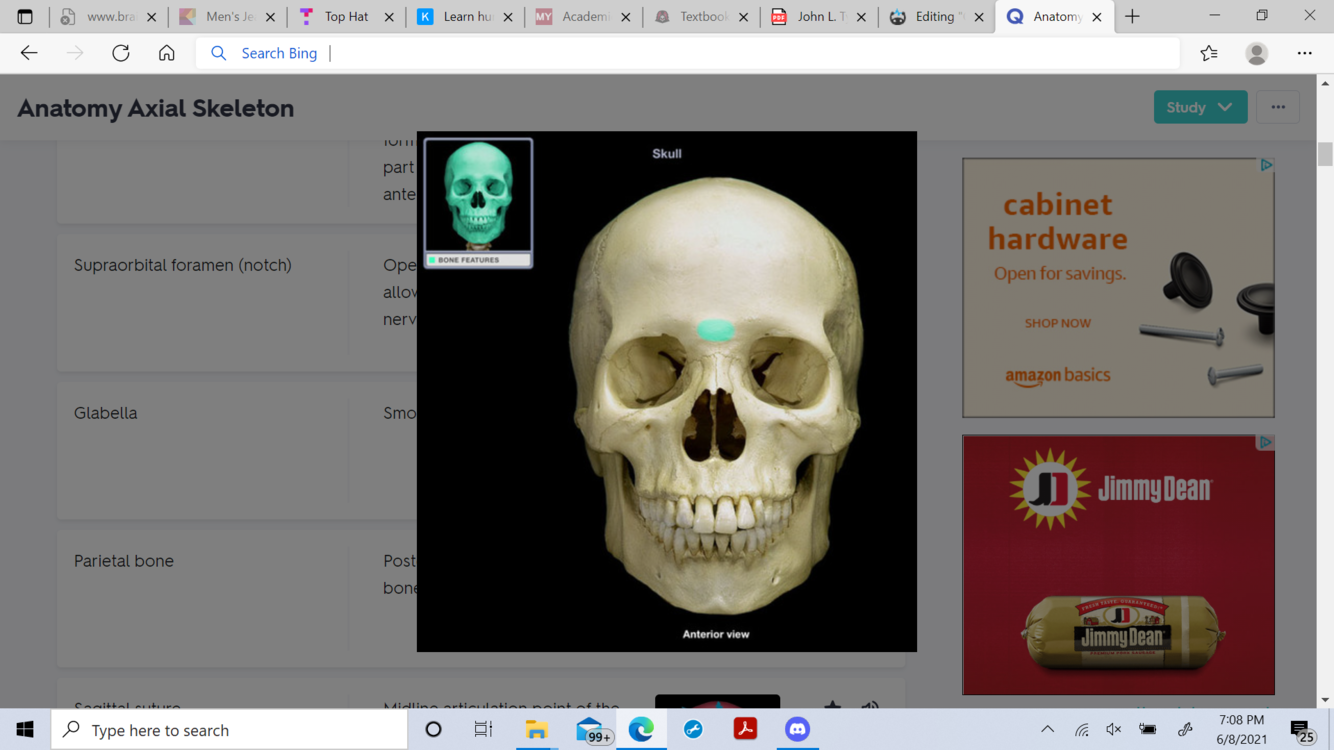1334x750 pixels.
Task: Open the blue circular app in taskbar
Action: coord(693,730)
